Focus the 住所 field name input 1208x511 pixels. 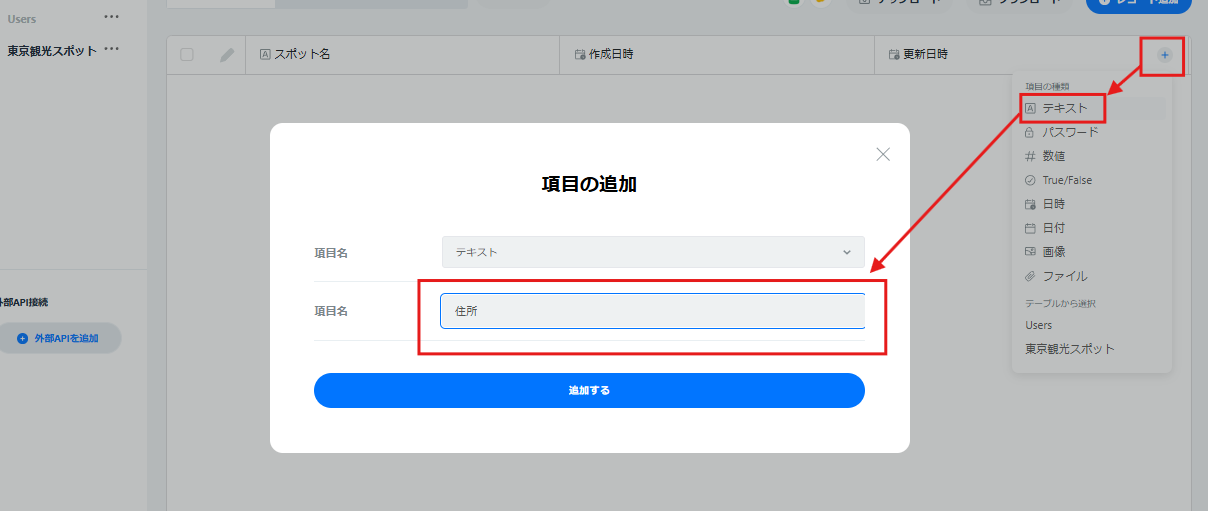click(x=652, y=311)
